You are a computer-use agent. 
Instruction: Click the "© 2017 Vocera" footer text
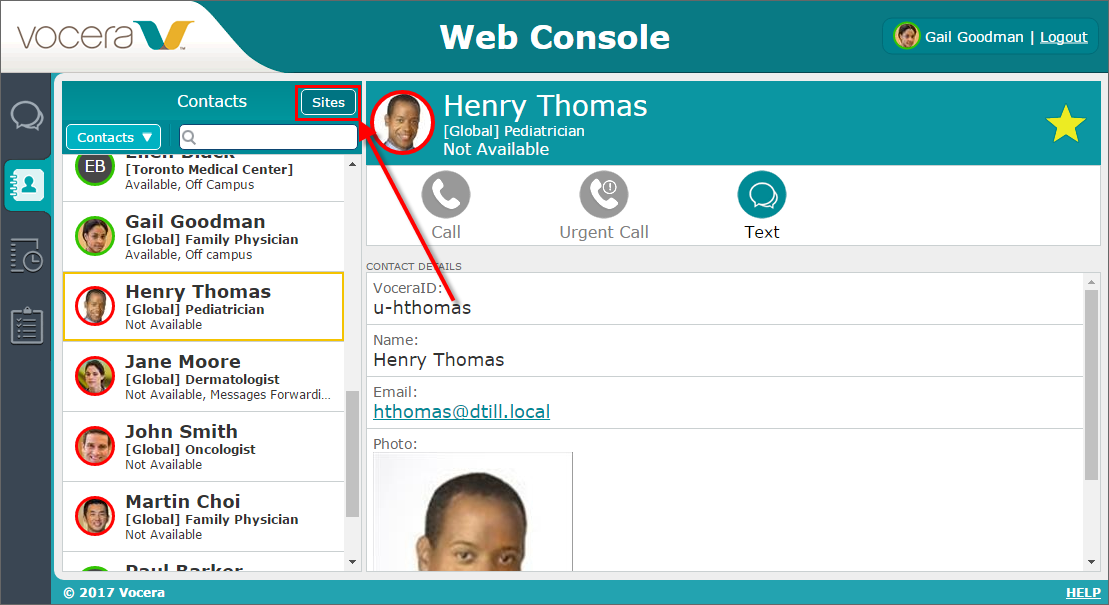point(114,593)
